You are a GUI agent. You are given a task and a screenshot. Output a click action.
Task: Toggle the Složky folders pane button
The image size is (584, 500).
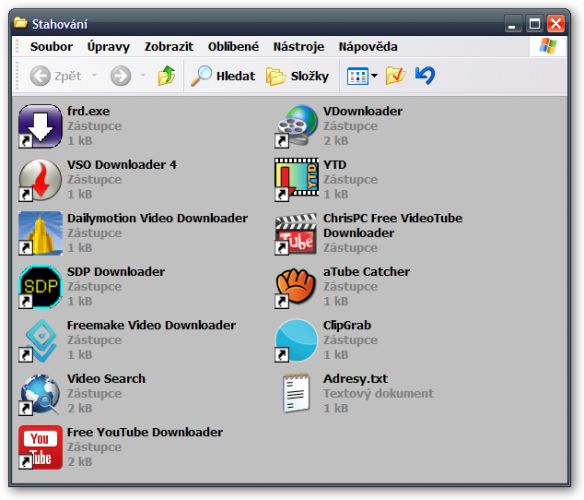tap(297, 76)
